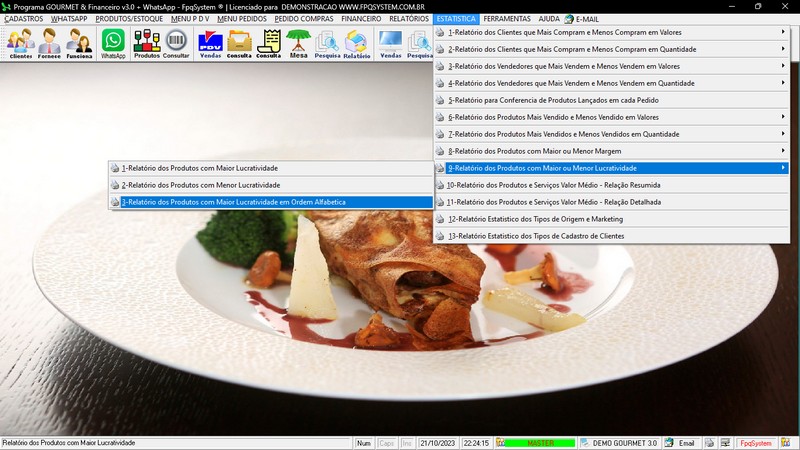Open the PRODUTOS/ESTOQUE menu
This screenshot has height=450, width=800.
[129, 19]
